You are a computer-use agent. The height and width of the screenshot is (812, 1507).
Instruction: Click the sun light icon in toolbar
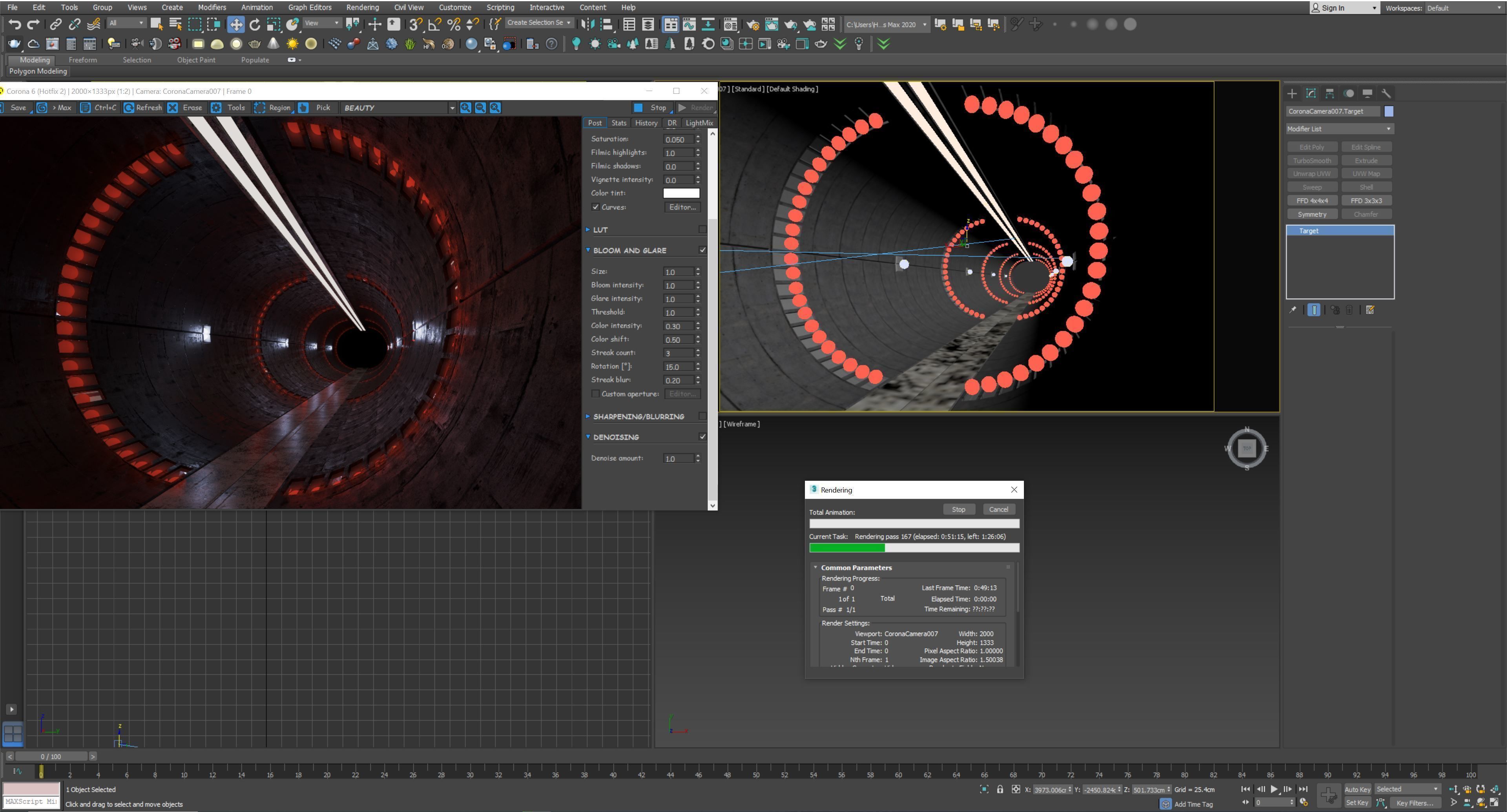pyautogui.click(x=292, y=44)
